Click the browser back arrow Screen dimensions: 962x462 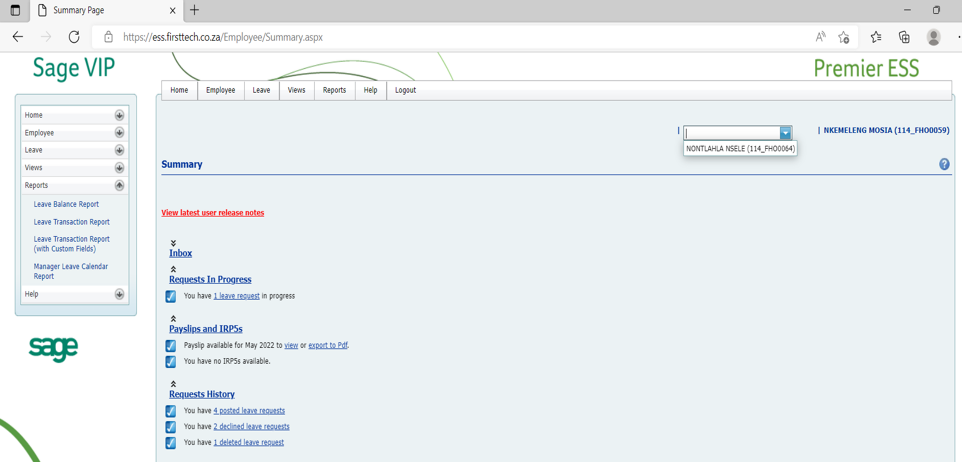tap(18, 37)
